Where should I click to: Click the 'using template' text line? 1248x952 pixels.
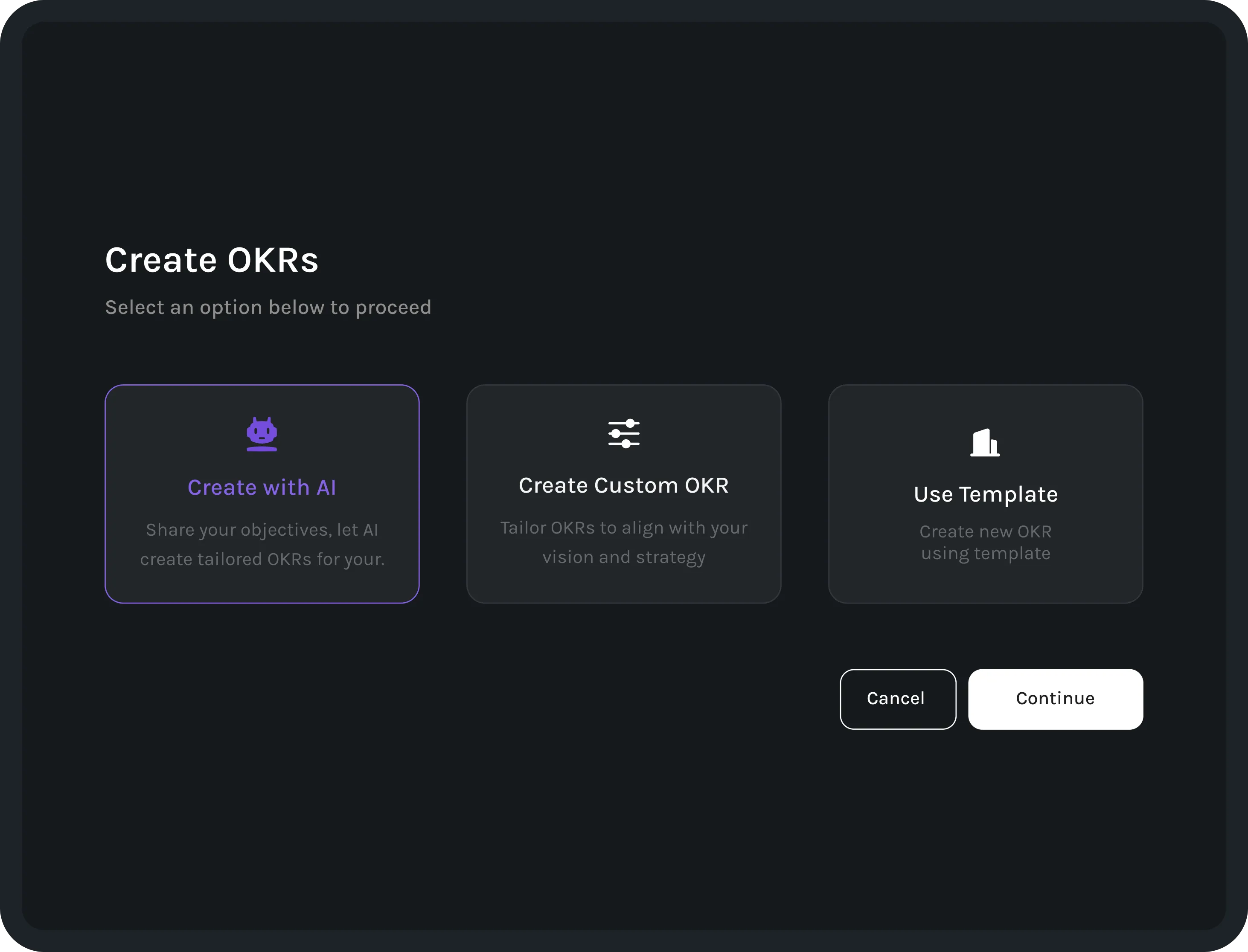pos(985,553)
